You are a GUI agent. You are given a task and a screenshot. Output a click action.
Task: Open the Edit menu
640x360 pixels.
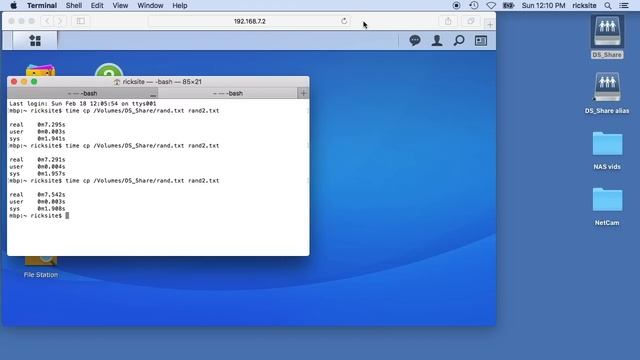[x=97, y=5]
